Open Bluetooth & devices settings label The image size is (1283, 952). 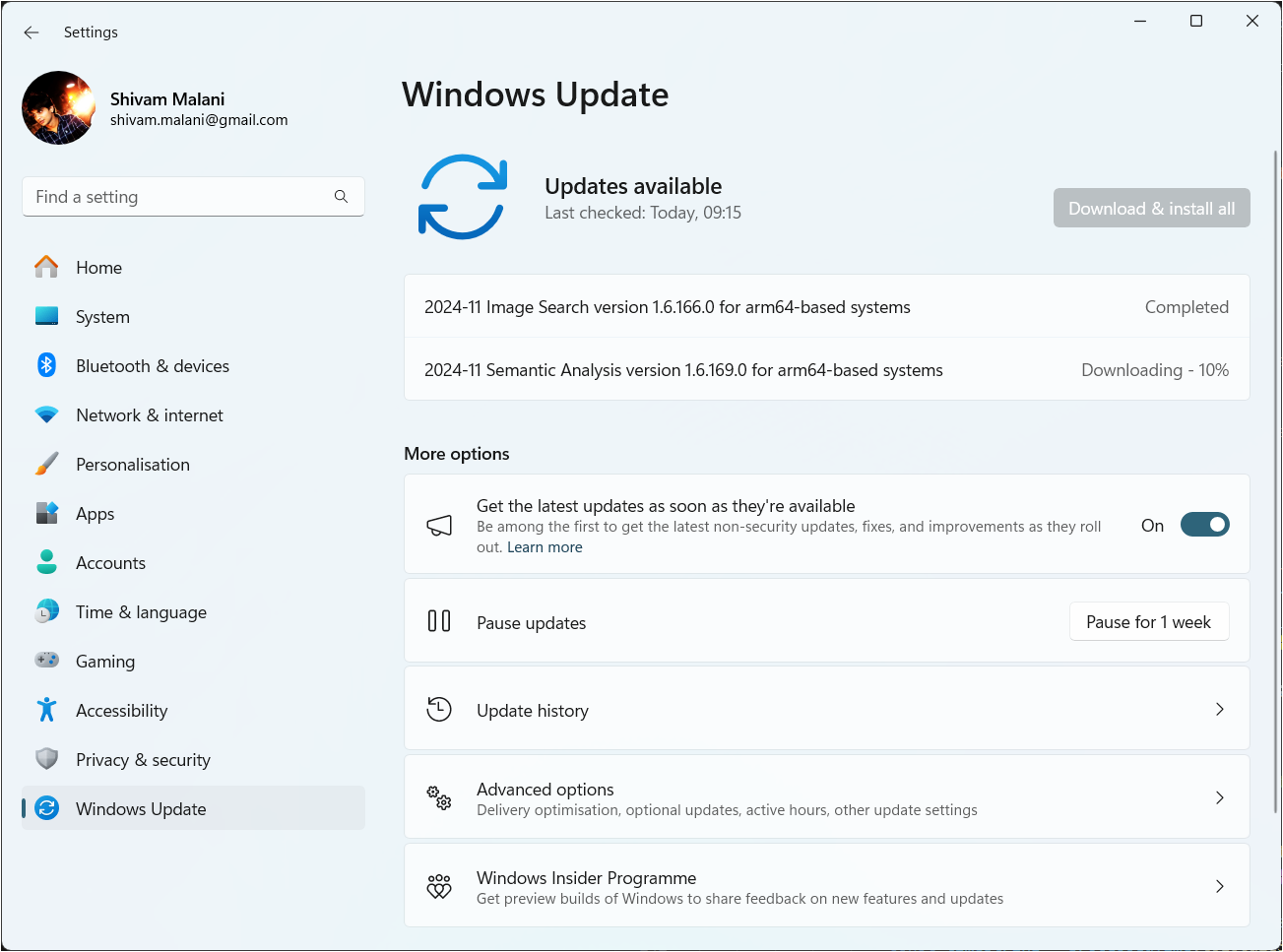(x=153, y=366)
